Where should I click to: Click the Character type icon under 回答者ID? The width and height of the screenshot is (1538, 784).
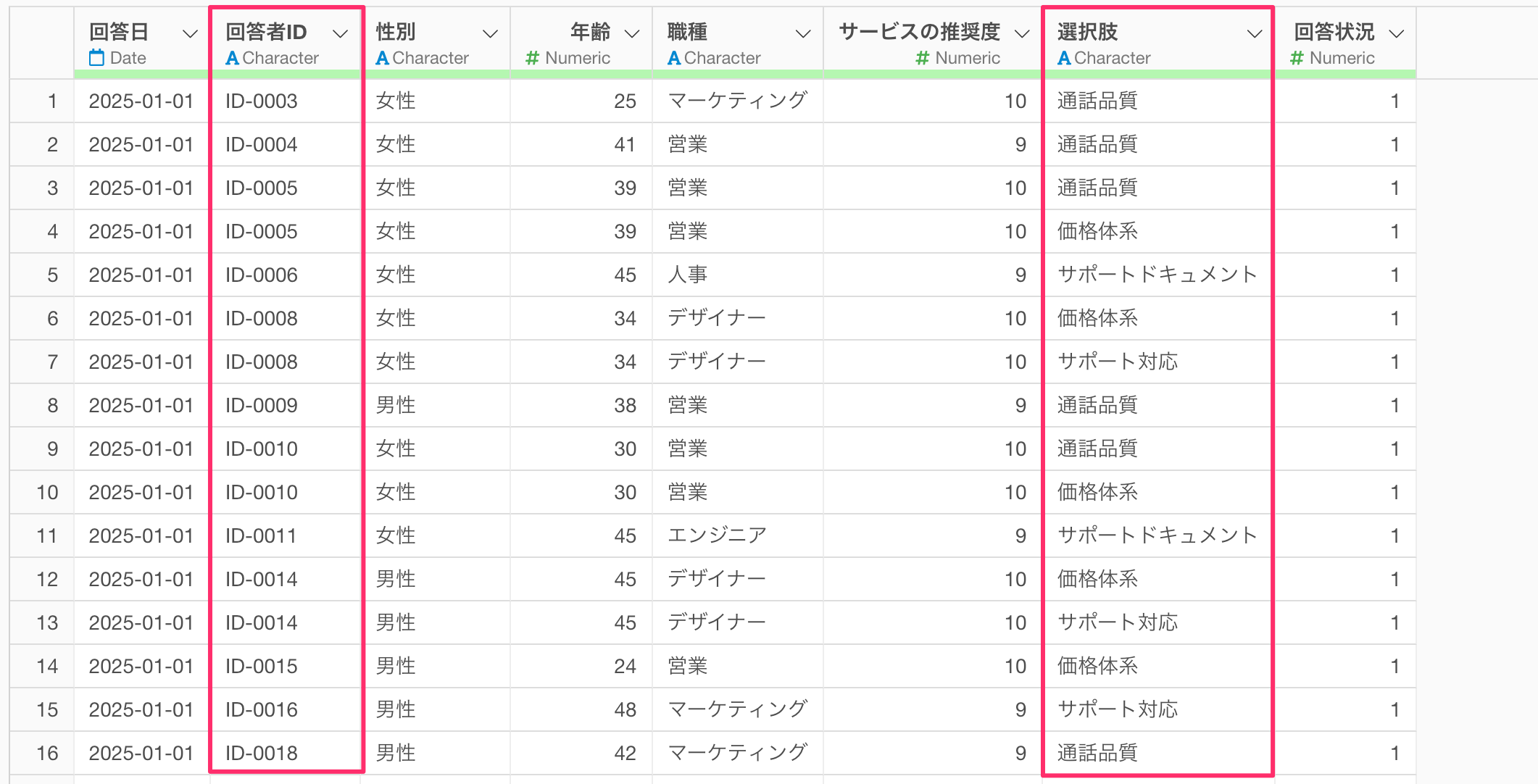click(232, 58)
